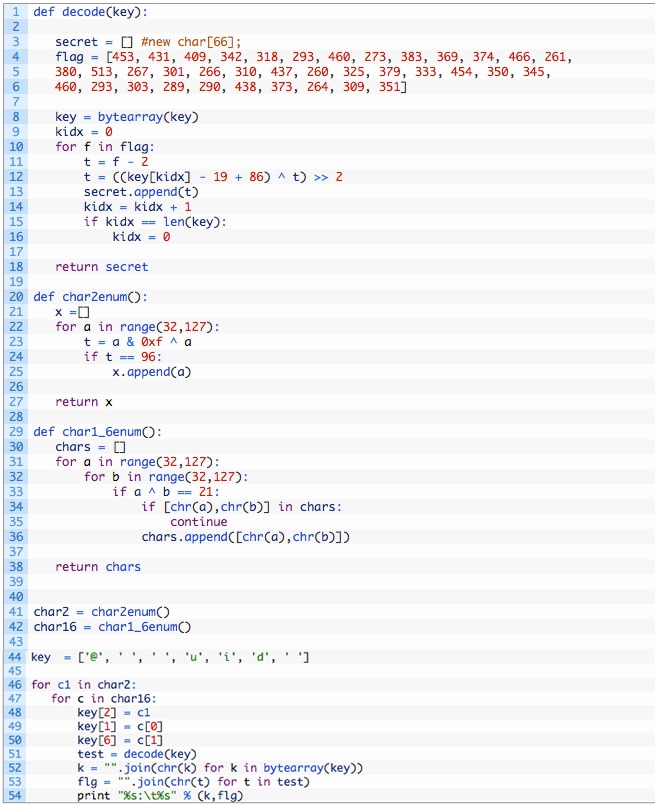This screenshot has width=655, height=805.
Task: Click the 'x.append(a)' call
Action: [x=151, y=372]
